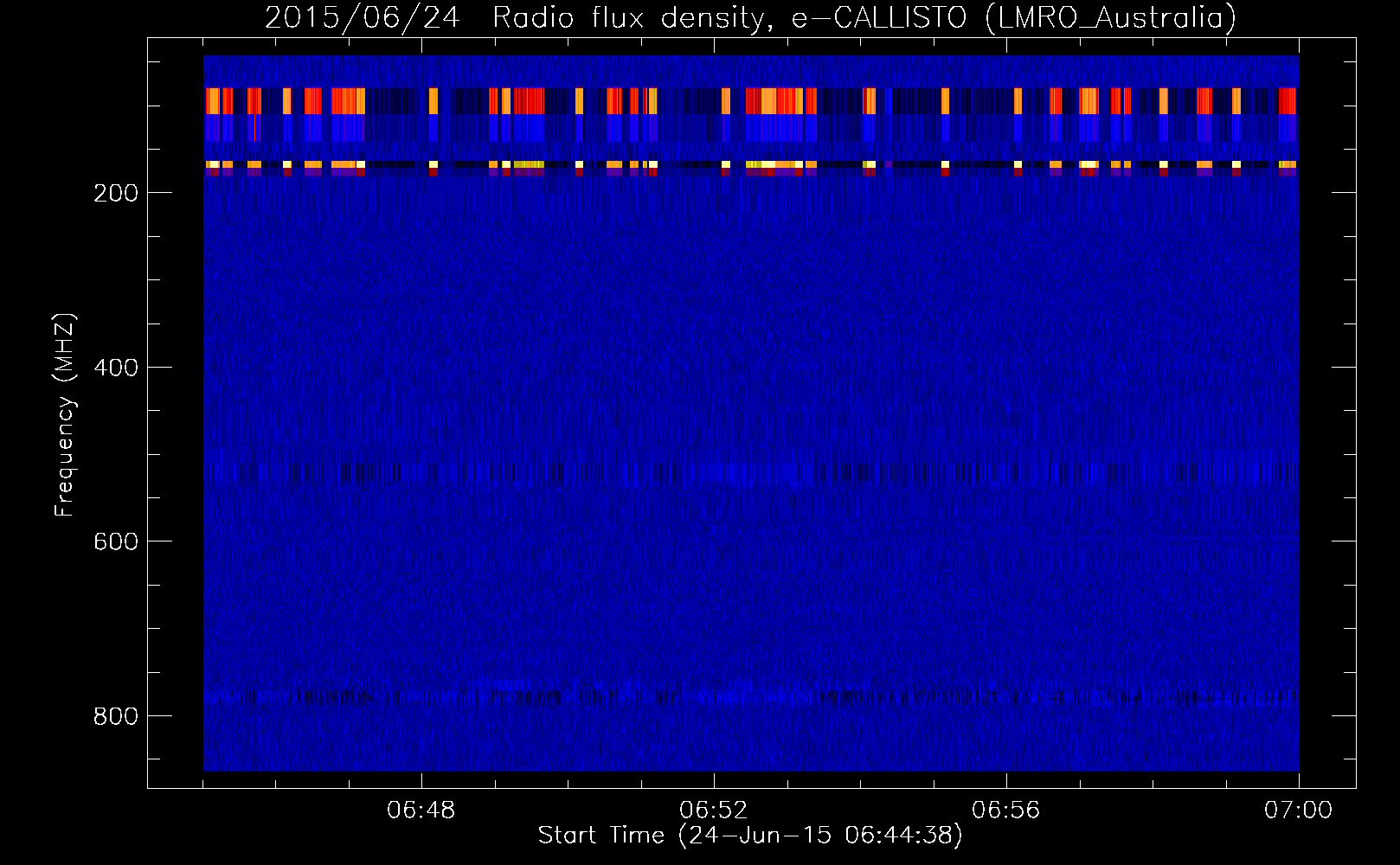
Task: Click the 06:48 time tick label
Action: click(421, 811)
